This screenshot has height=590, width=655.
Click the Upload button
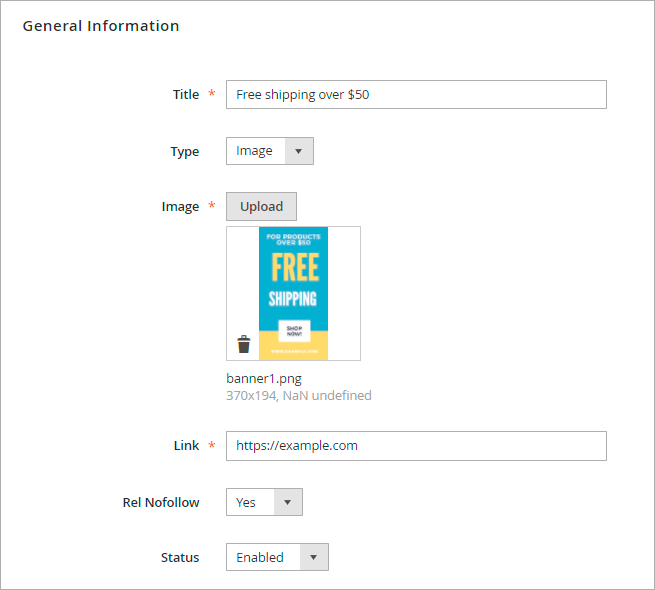(x=261, y=207)
